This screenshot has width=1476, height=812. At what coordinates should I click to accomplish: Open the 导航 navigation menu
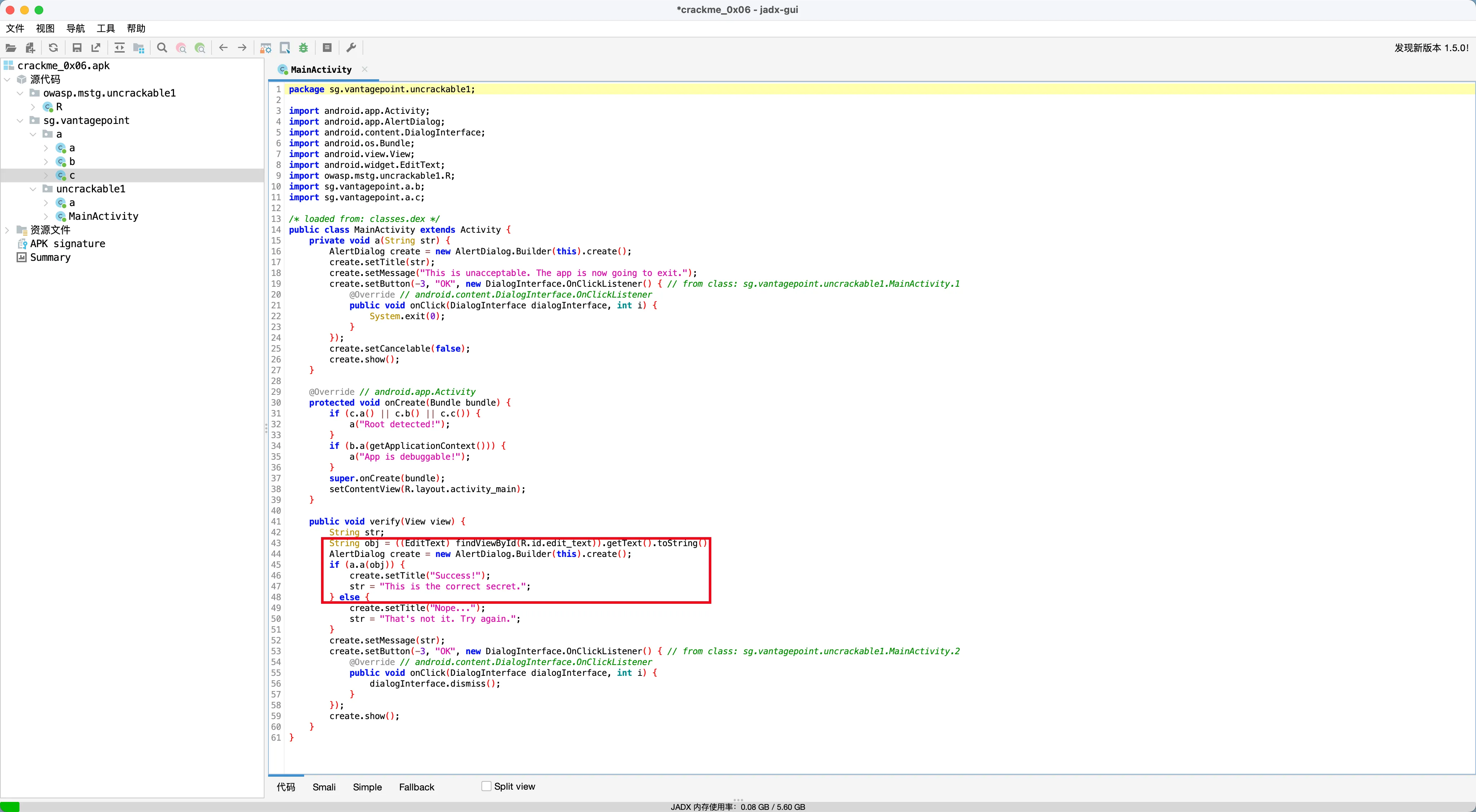click(75, 28)
